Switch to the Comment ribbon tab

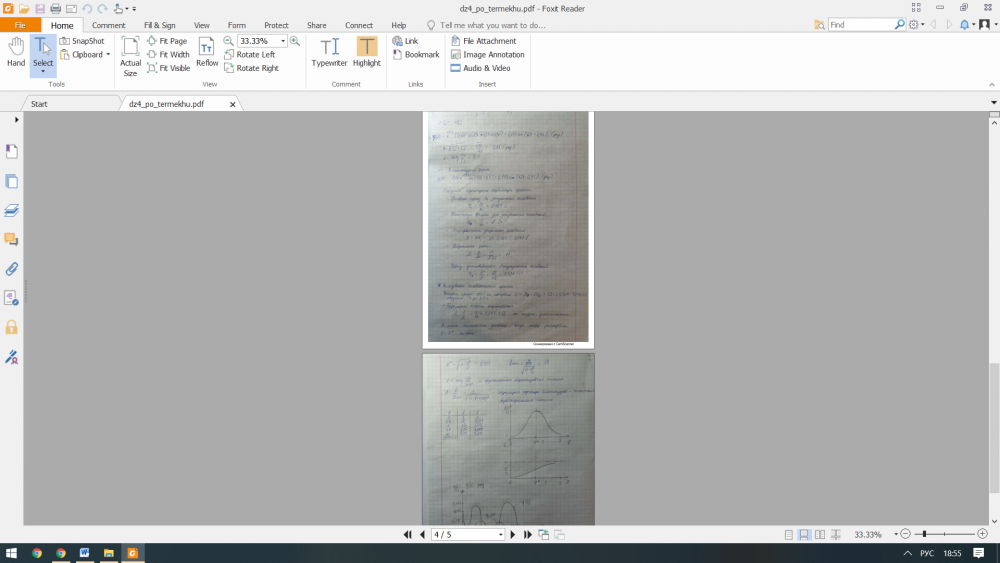[x=108, y=25]
